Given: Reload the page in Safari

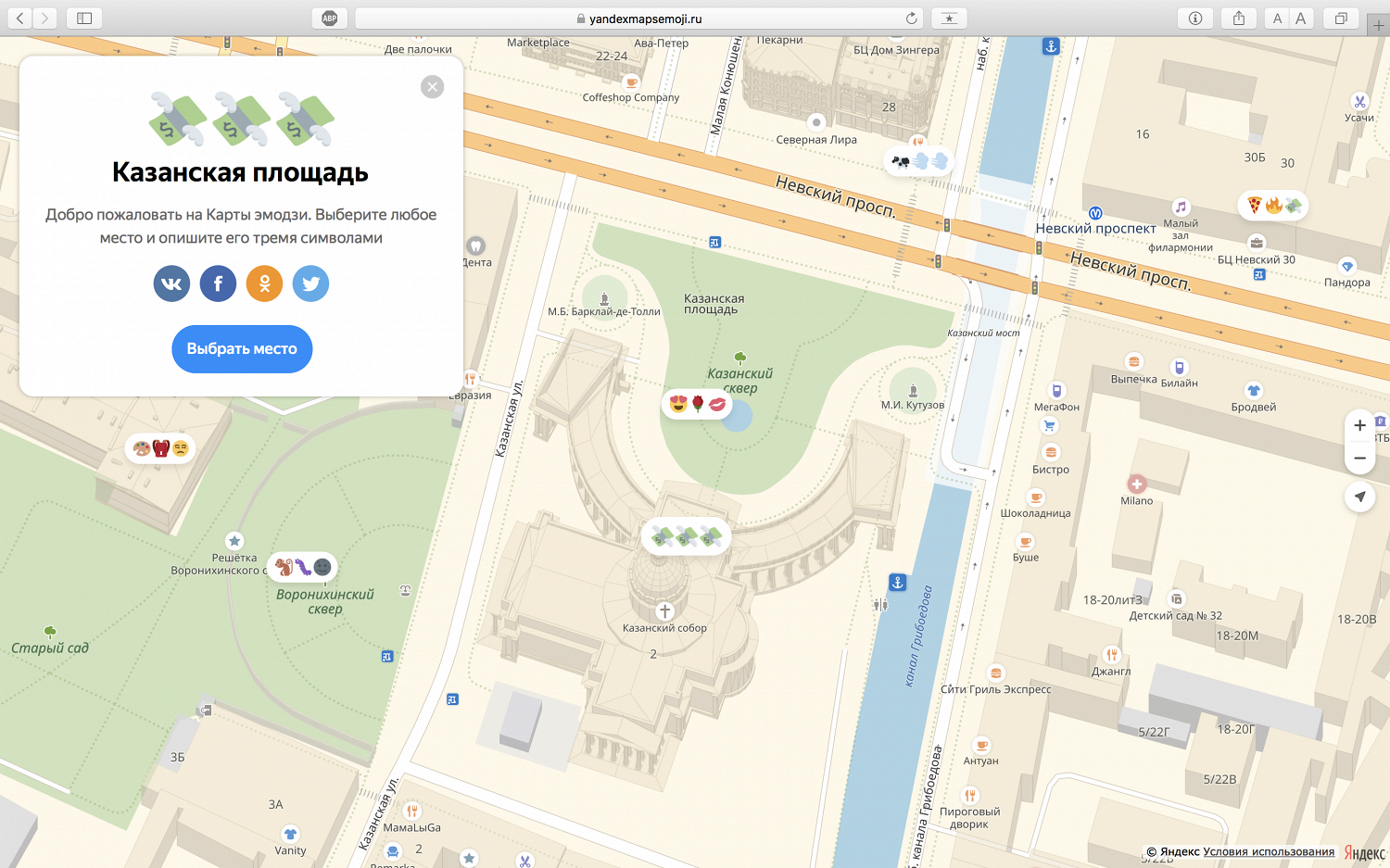Looking at the screenshot, I should pyautogui.click(x=912, y=19).
